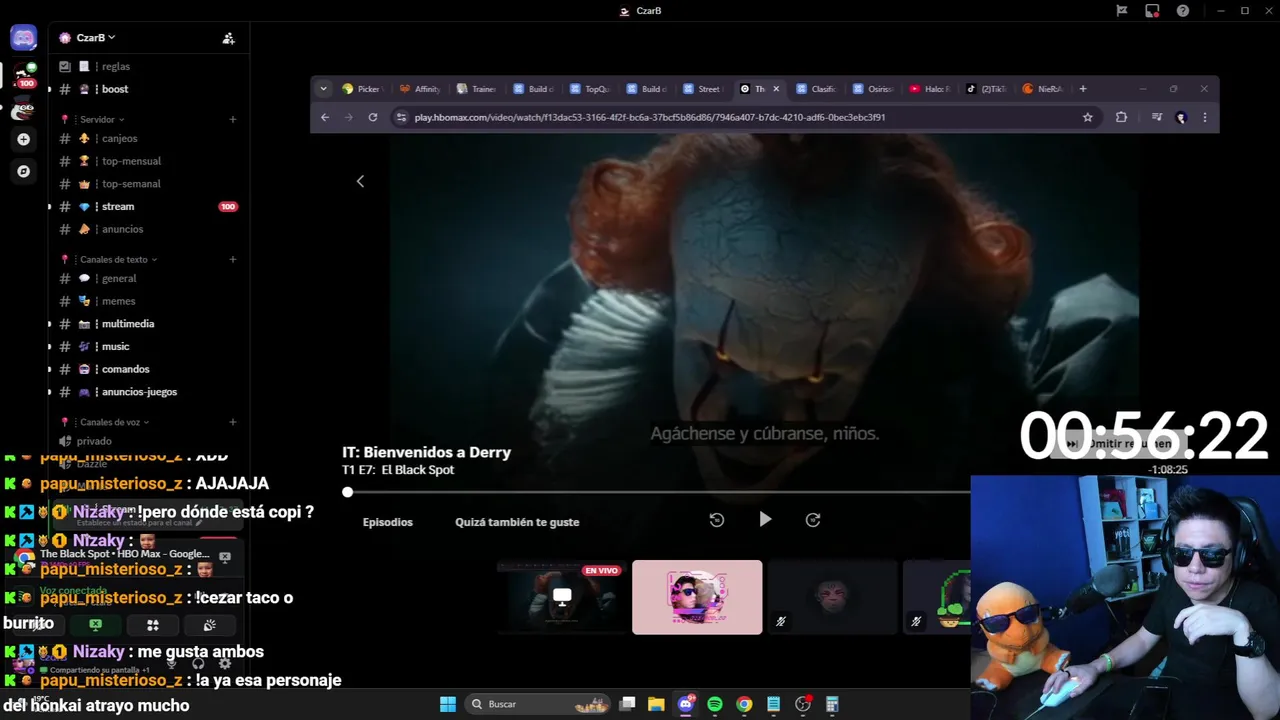Viewport: 1280px width, 720px height.
Task: Open Discord help question mark icon
Action: (x=1183, y=11)
